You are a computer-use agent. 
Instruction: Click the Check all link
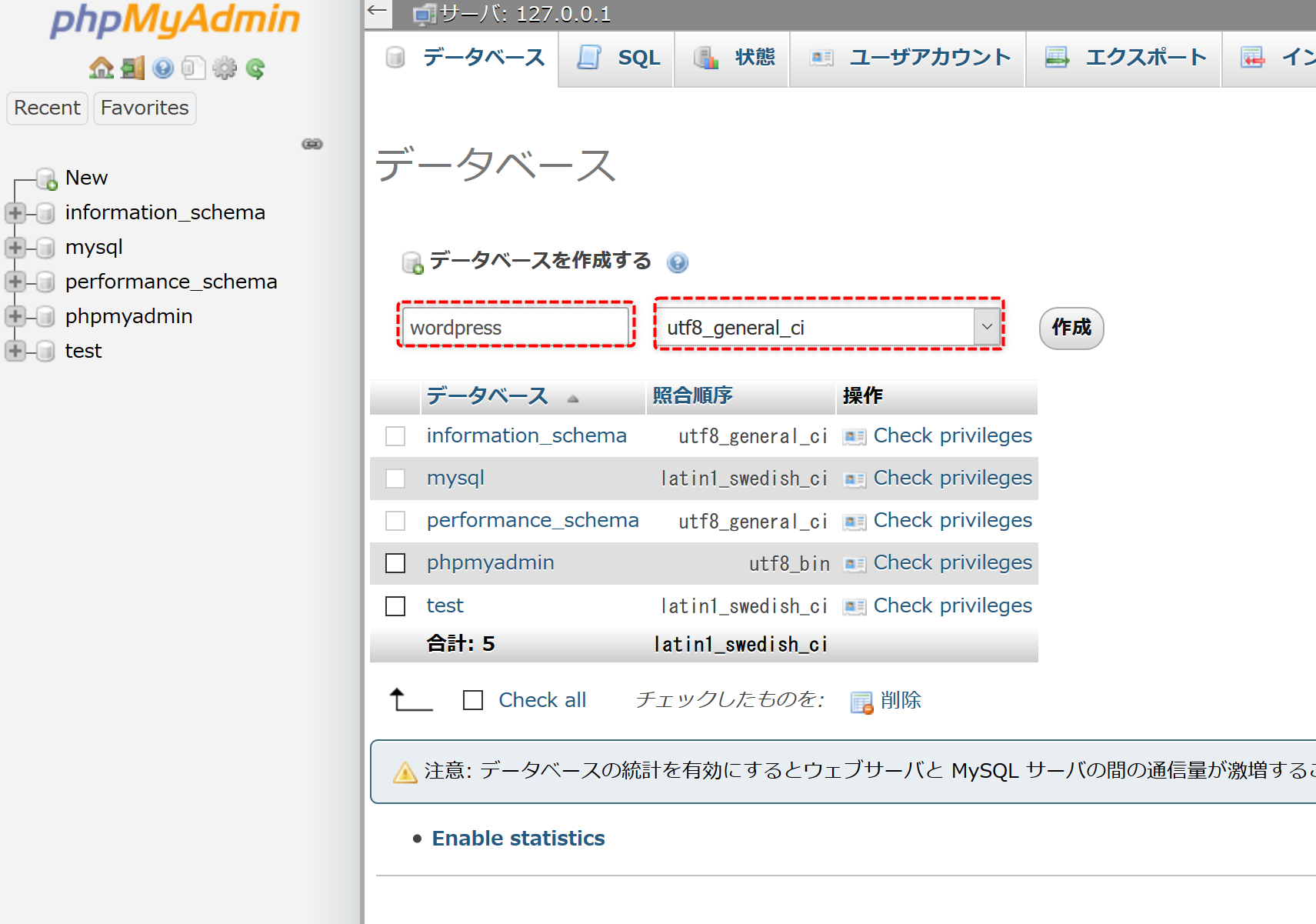pos(542,700)
